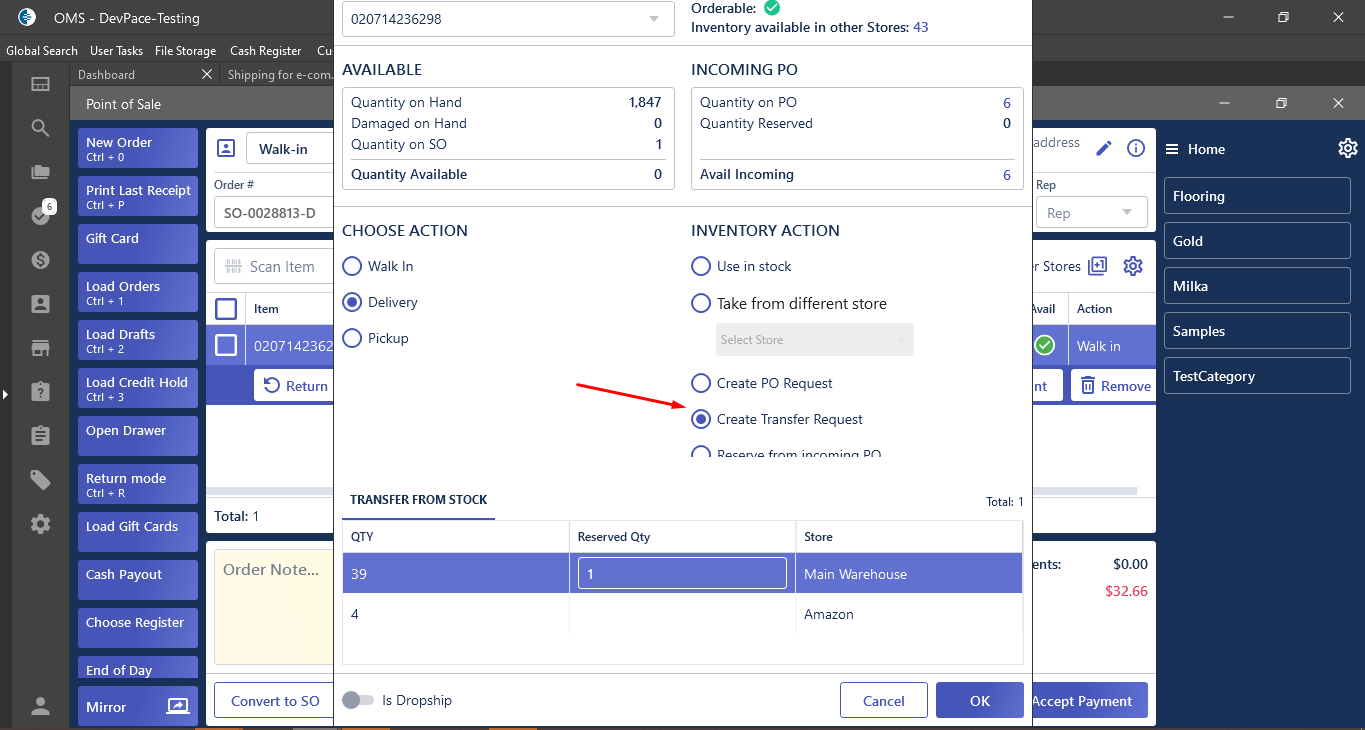
Task: Click the Print Last Receipt button
Action: tap(138, 196)
